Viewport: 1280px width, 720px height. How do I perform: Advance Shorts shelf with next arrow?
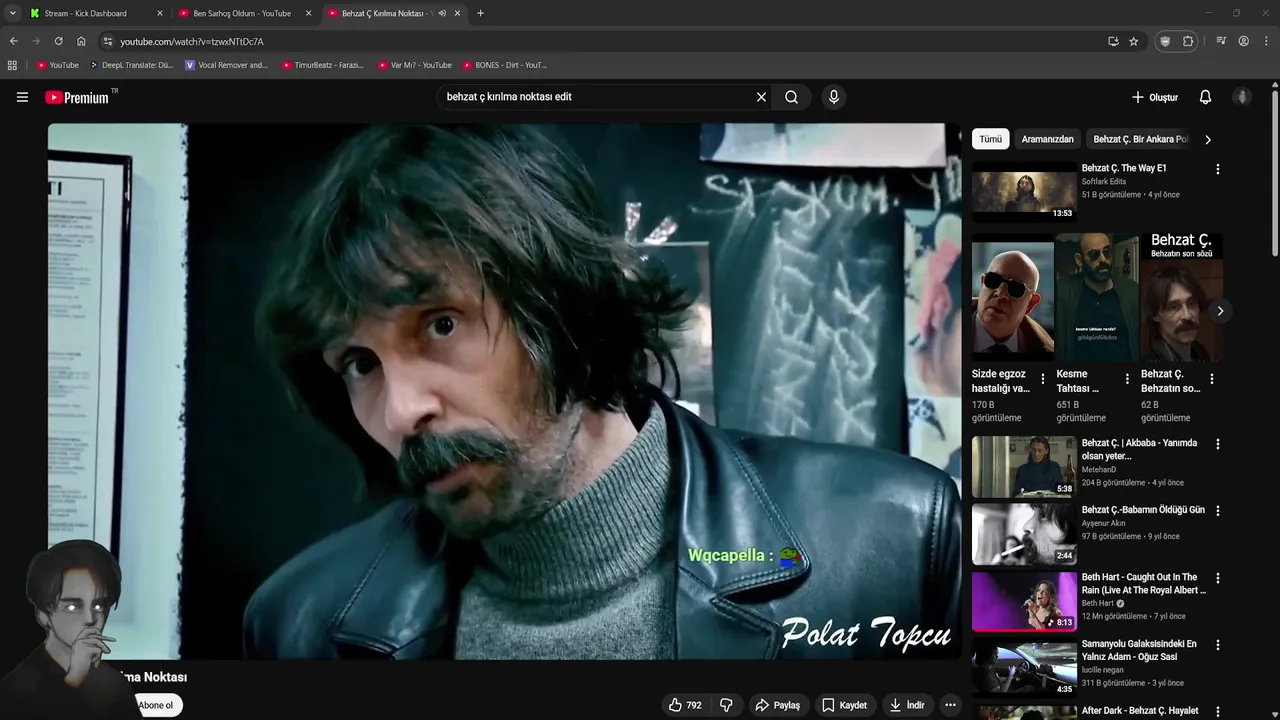pos(1219,311)
